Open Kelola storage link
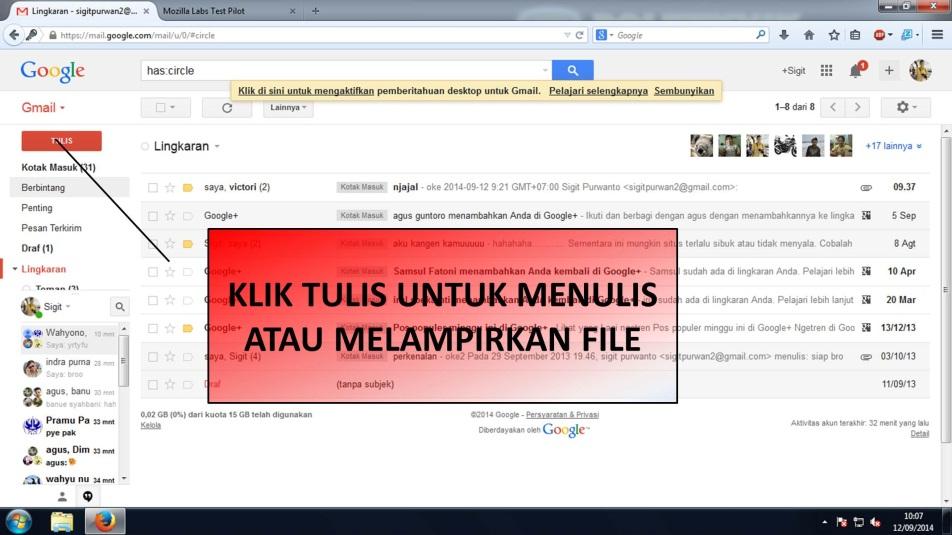Image resolution: width=952 pixels, height=535 pixels. (151, 425)
